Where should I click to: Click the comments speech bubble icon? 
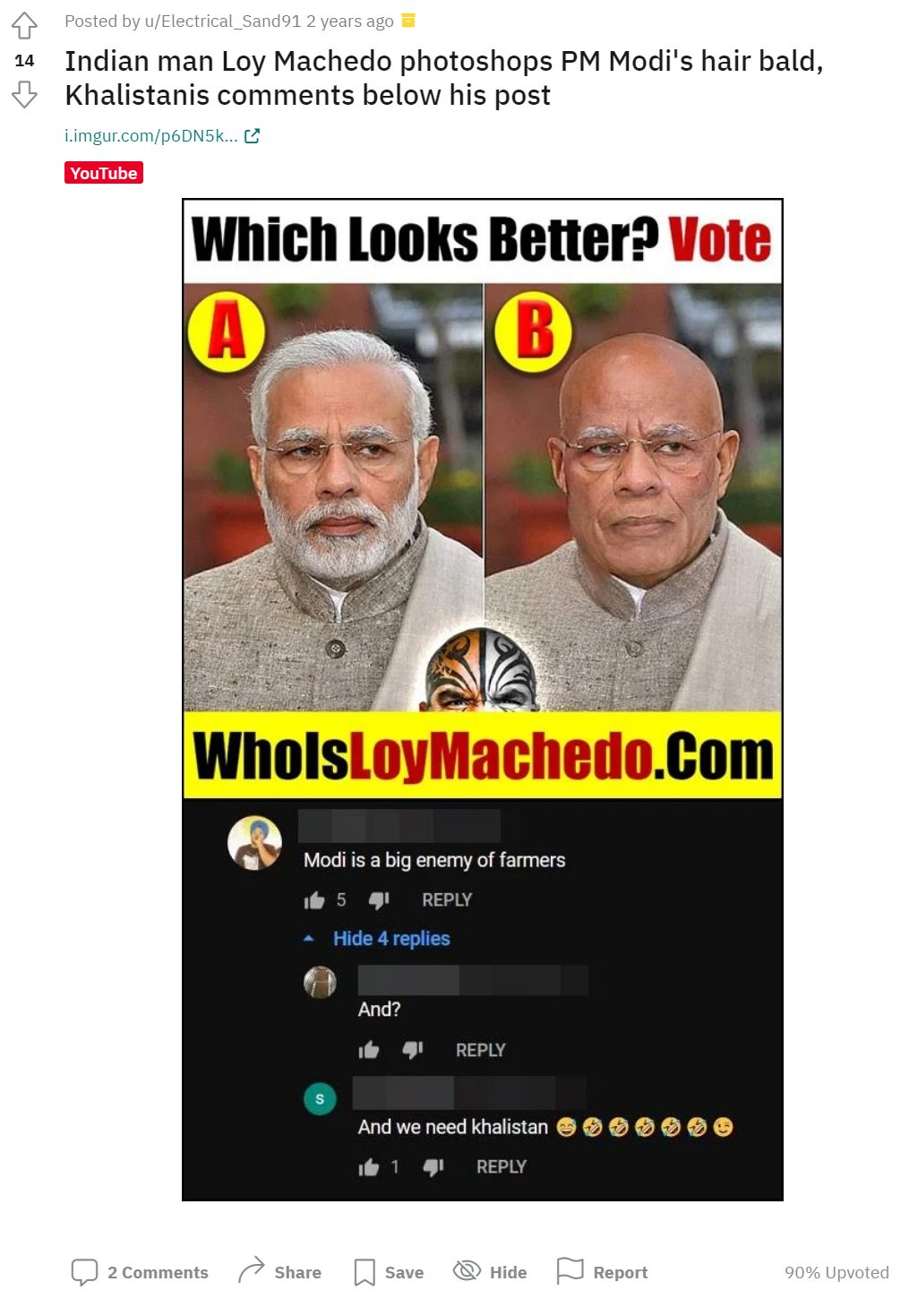coord(84,1272)
